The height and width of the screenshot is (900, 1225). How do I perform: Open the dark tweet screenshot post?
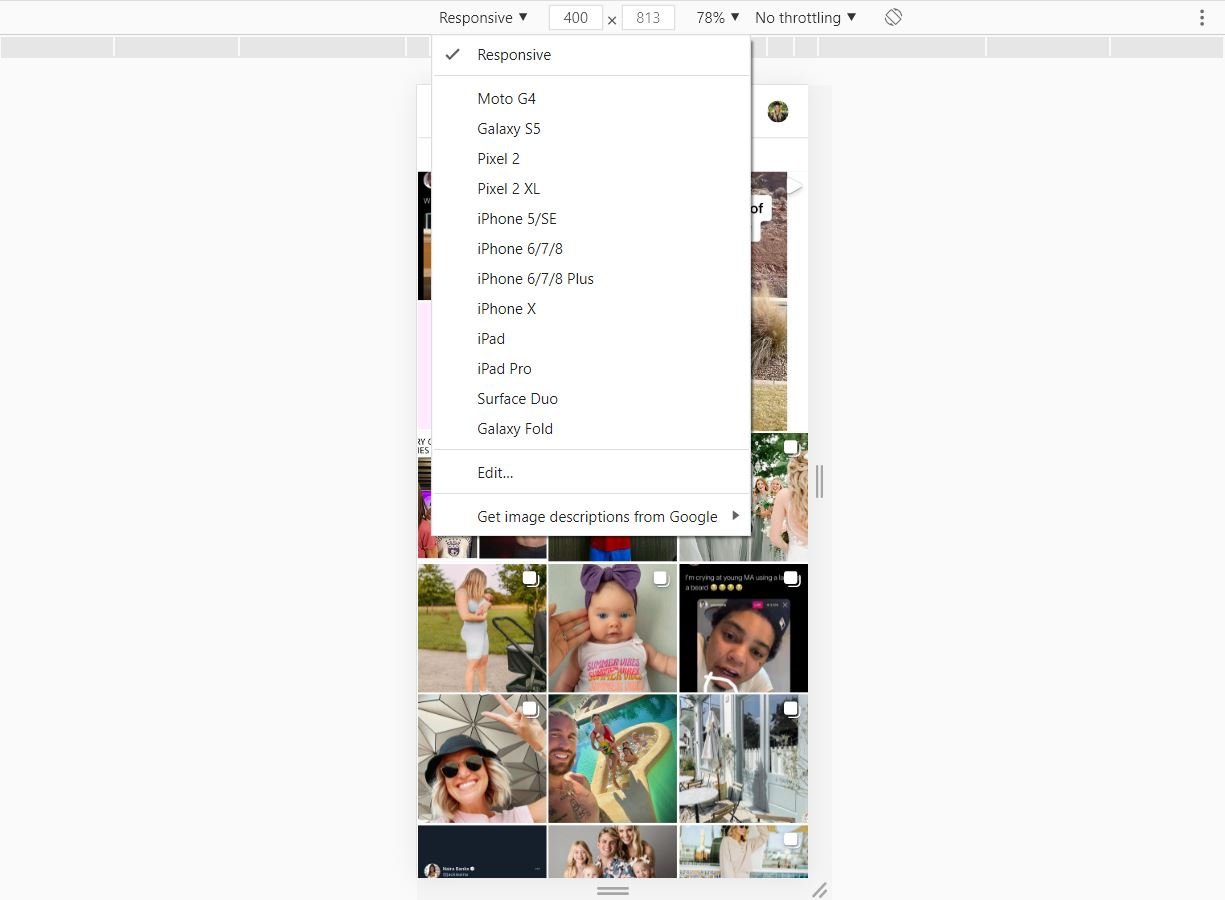482,852
